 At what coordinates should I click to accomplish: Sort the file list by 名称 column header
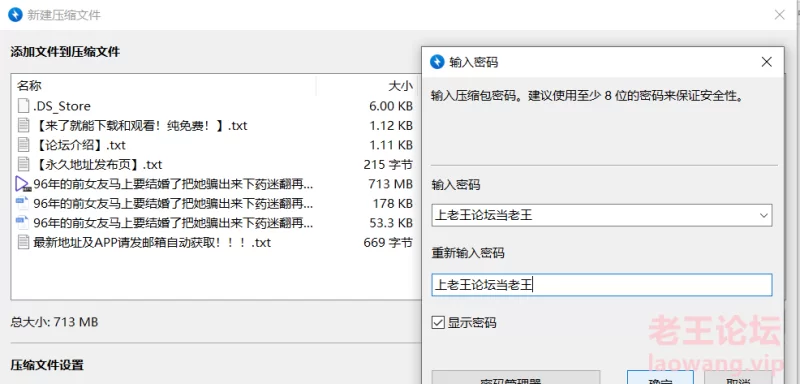(x=163, y=86)
